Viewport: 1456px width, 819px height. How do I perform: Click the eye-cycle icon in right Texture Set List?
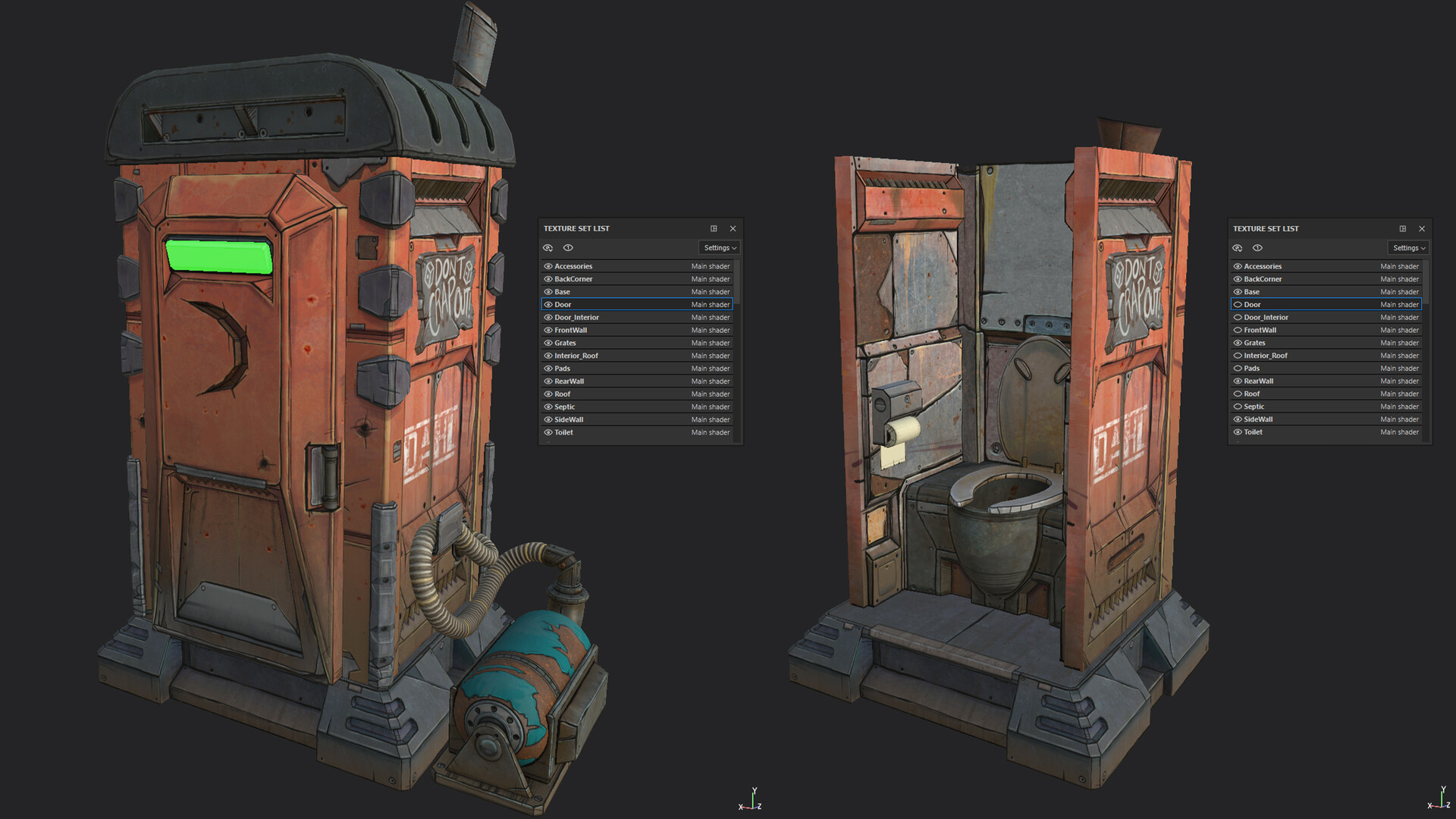click(1238, 247)
